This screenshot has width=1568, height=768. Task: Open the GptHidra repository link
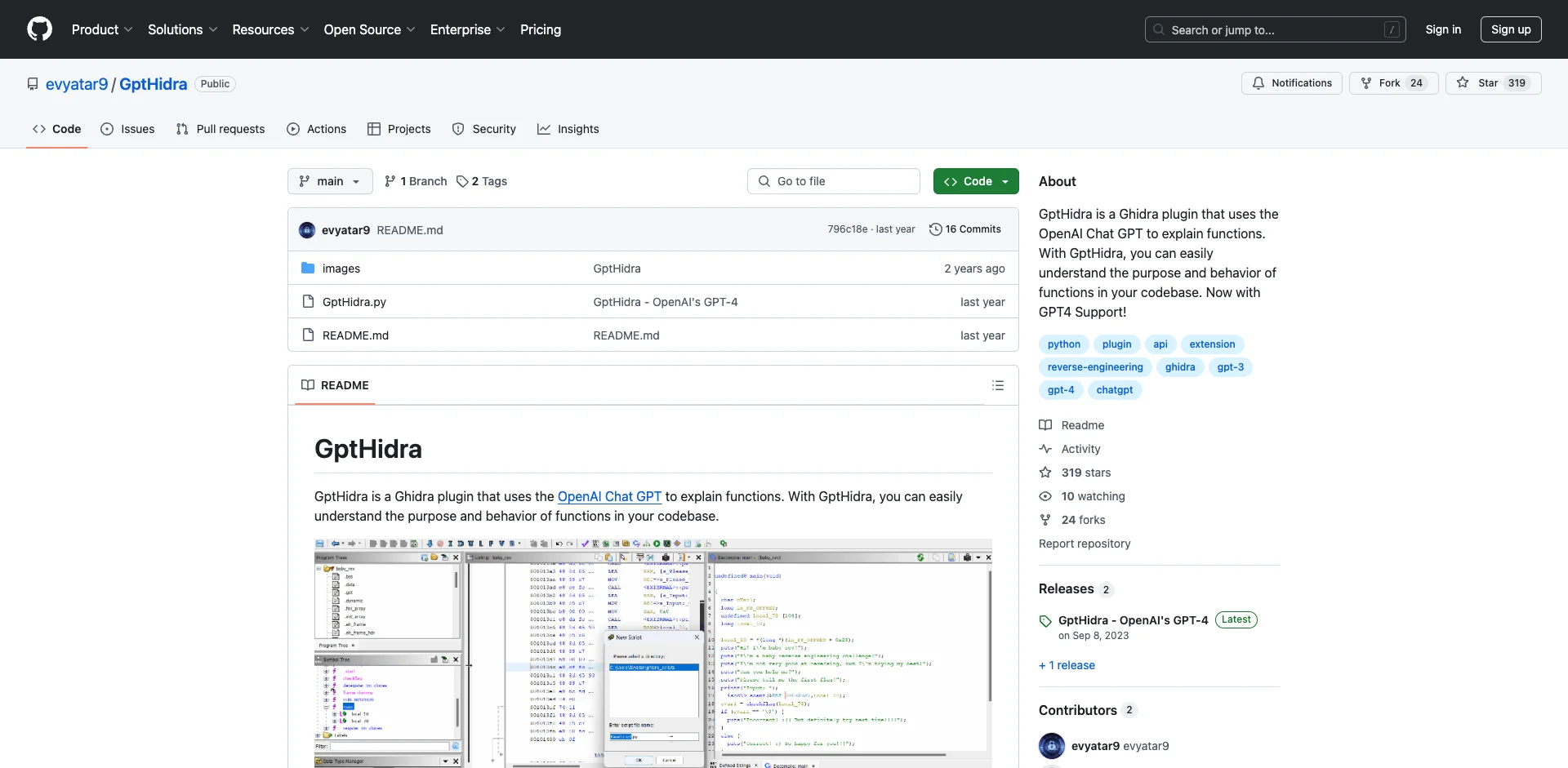point(154,84)
